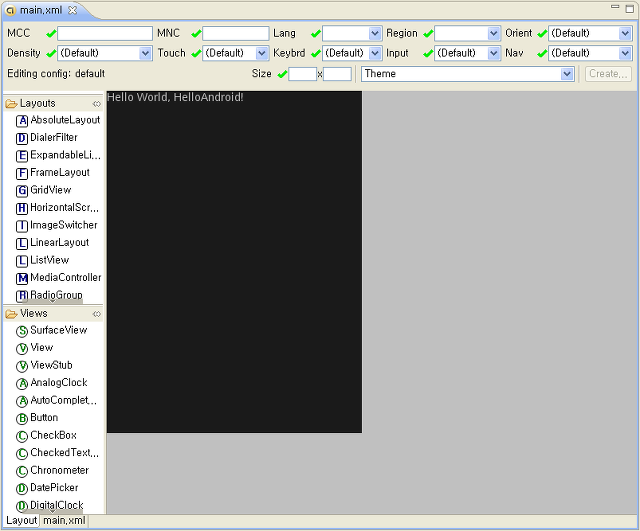Select the ListView icon
Screen dimensions: 640x531
pyautogui.click(x=22, y=261)
